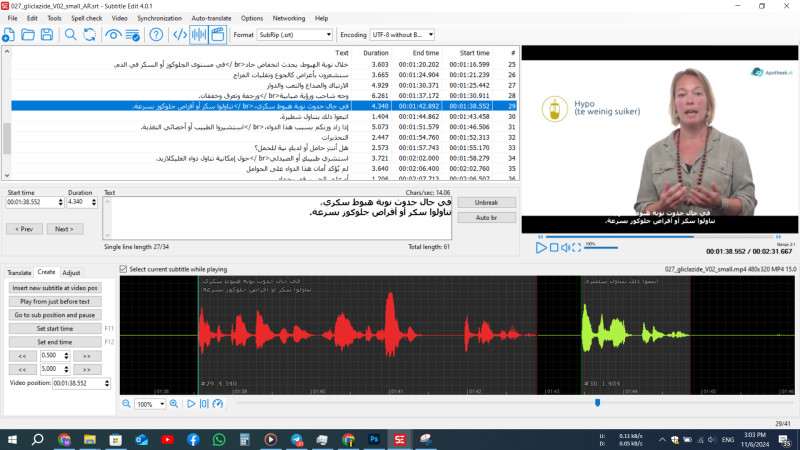Toggle the waveform view toolbar button

pyautogui.click(x=199, y=35)
